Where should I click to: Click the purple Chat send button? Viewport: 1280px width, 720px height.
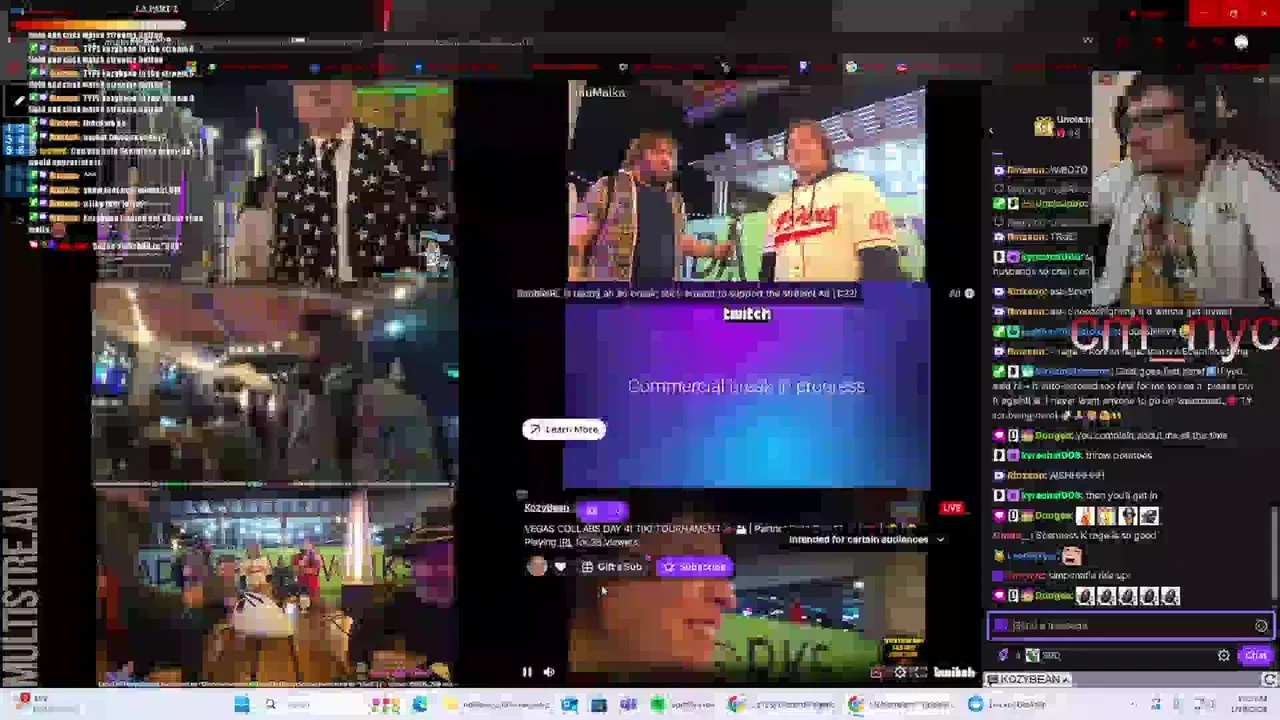1256,656
